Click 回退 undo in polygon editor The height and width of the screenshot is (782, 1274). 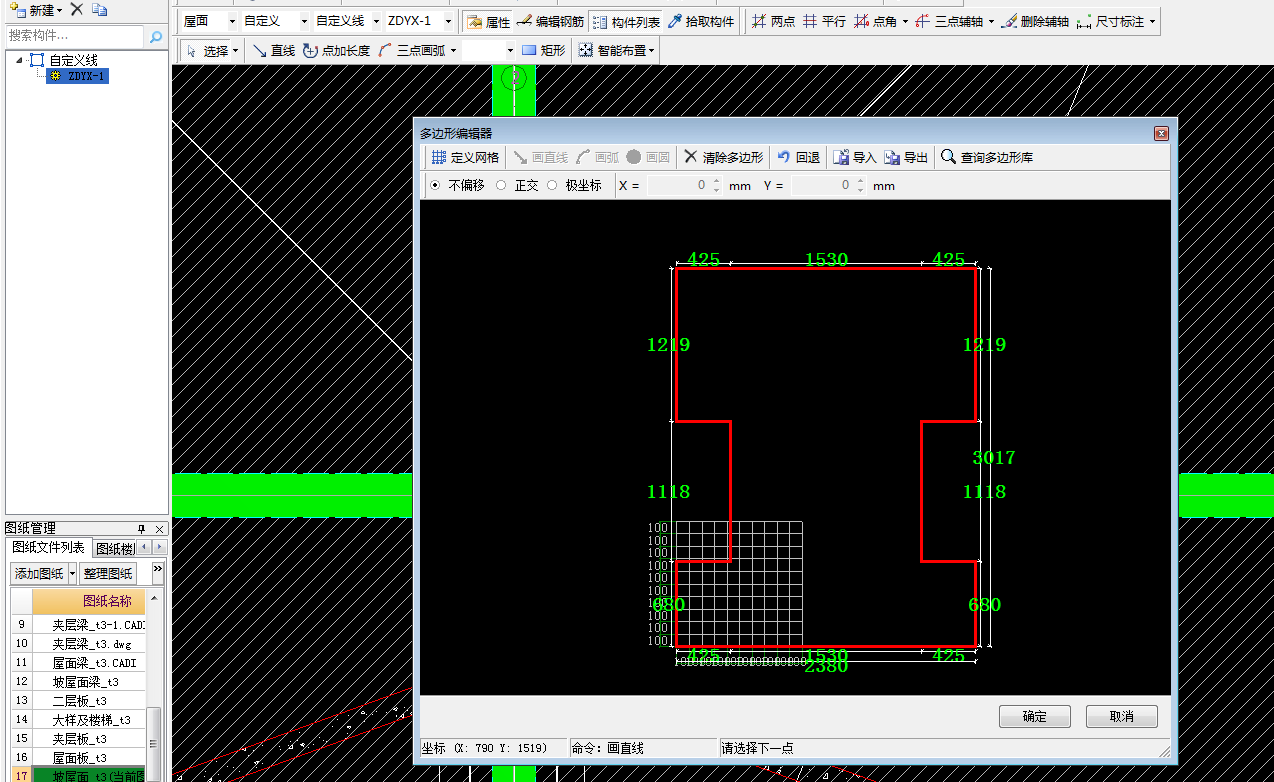[799, 157]
